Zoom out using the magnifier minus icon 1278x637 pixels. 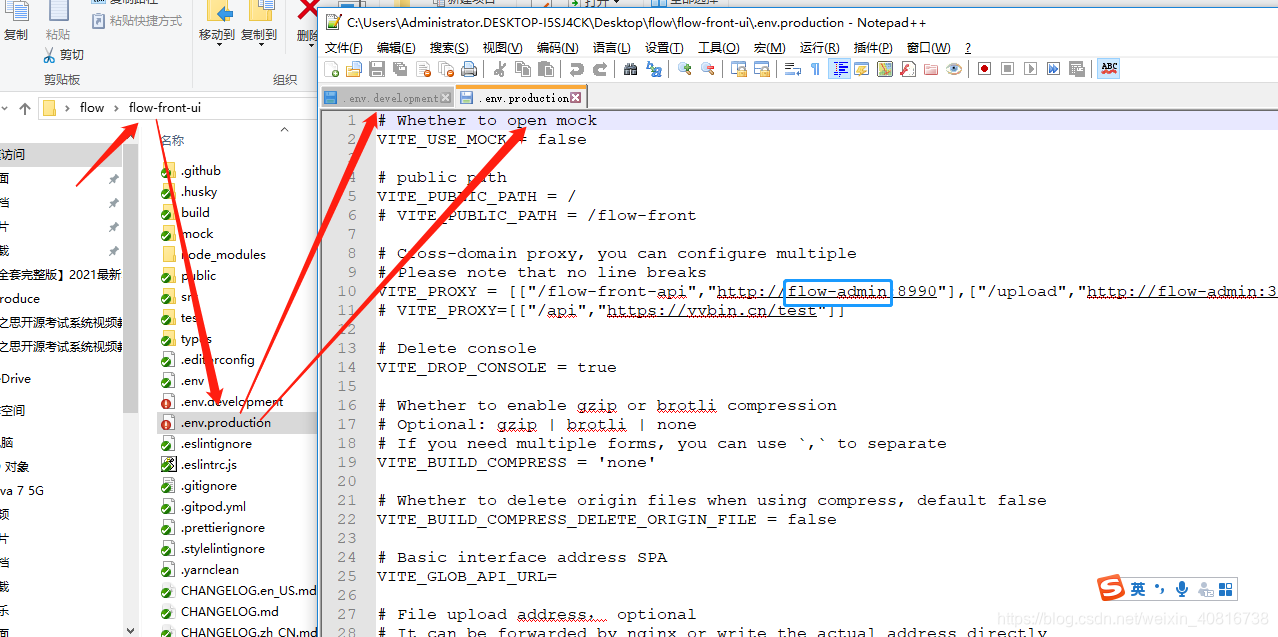(x=708, y=69)
